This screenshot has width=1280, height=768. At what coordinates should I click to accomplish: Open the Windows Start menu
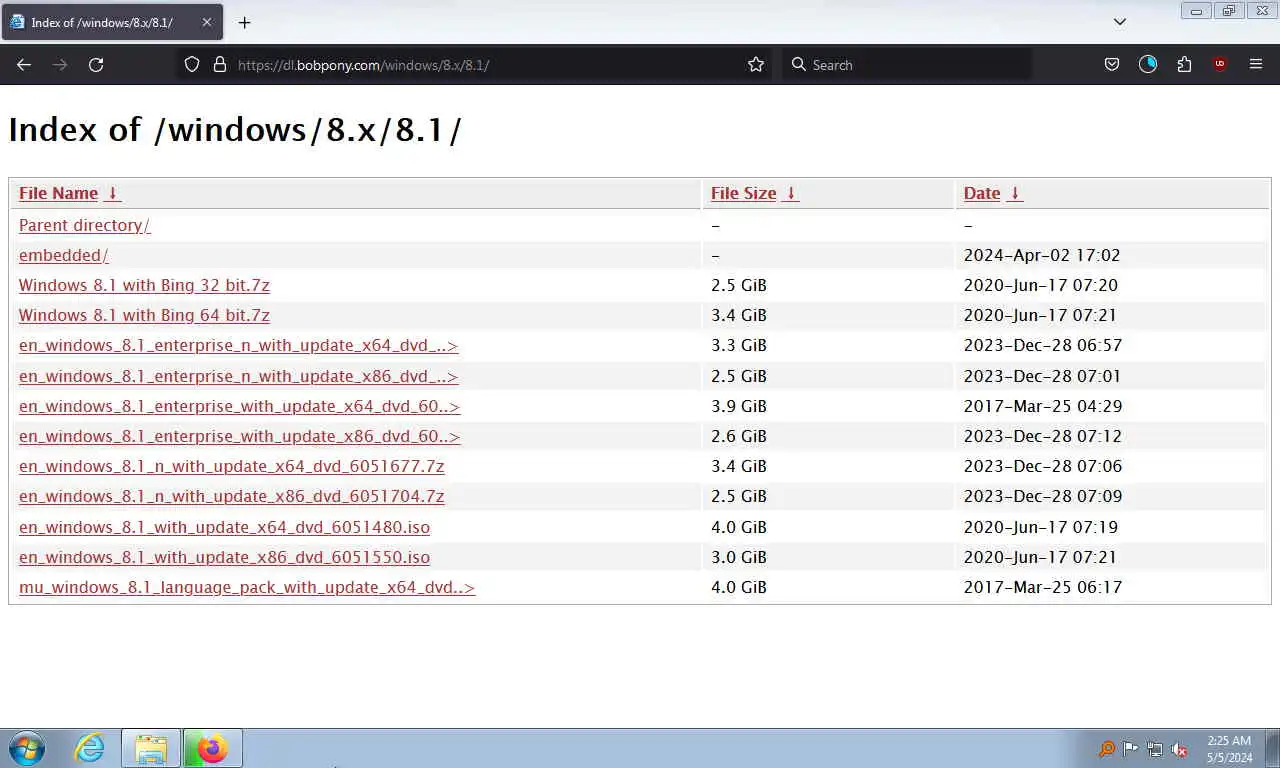[27, 748]
